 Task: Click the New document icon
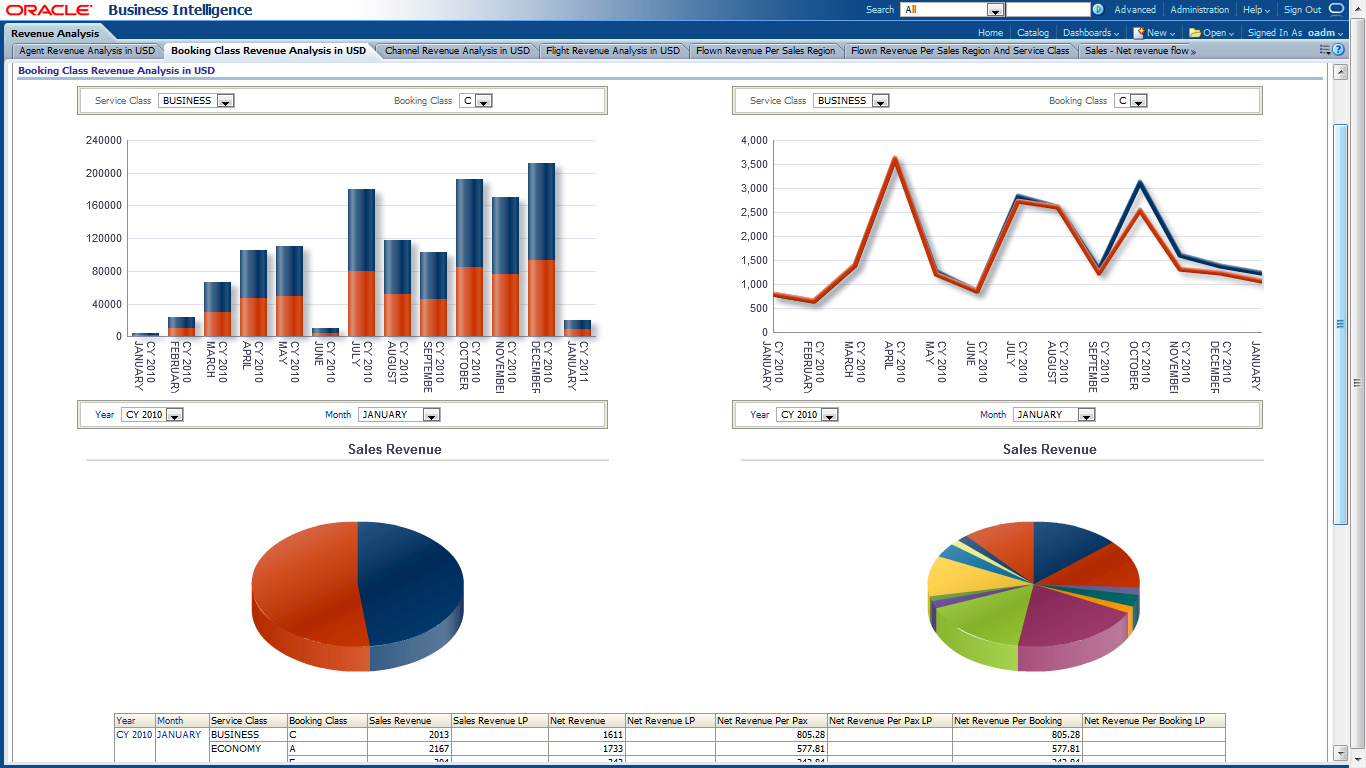pyautogui.click(x=1138, y=33)
